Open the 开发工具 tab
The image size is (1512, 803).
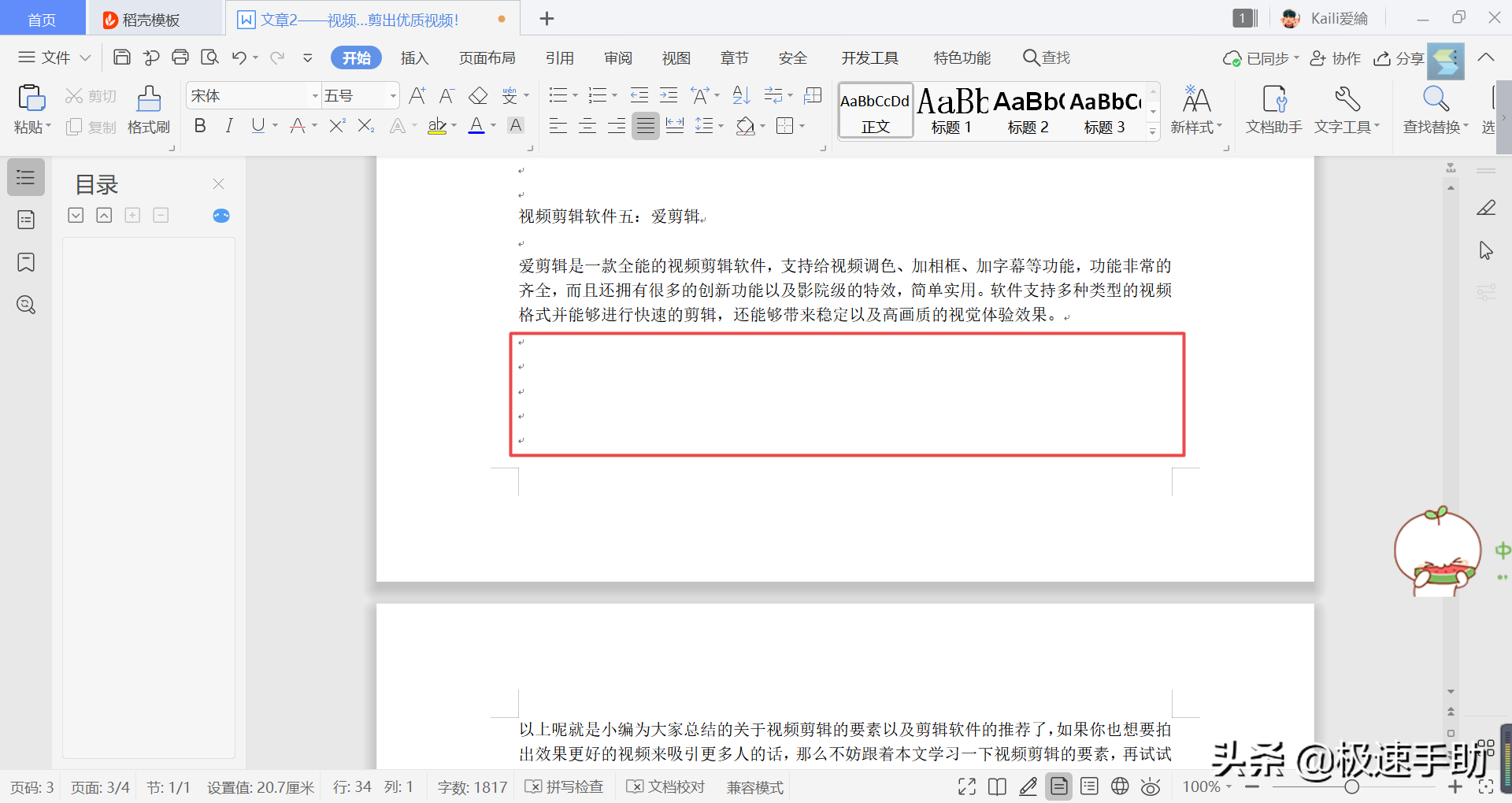click(869, 57)
